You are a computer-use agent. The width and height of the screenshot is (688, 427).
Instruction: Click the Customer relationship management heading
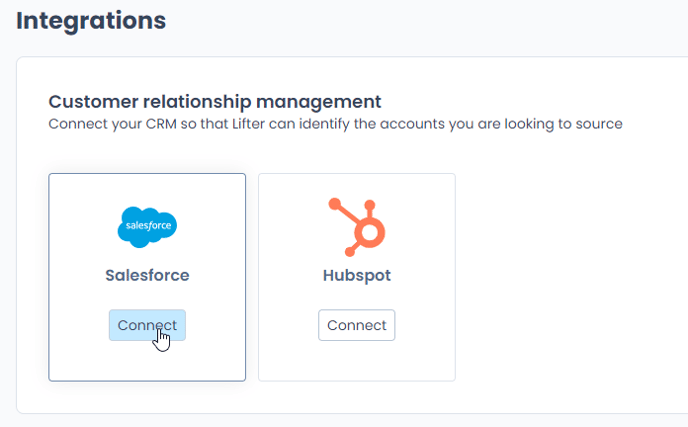tap(215, 102)
